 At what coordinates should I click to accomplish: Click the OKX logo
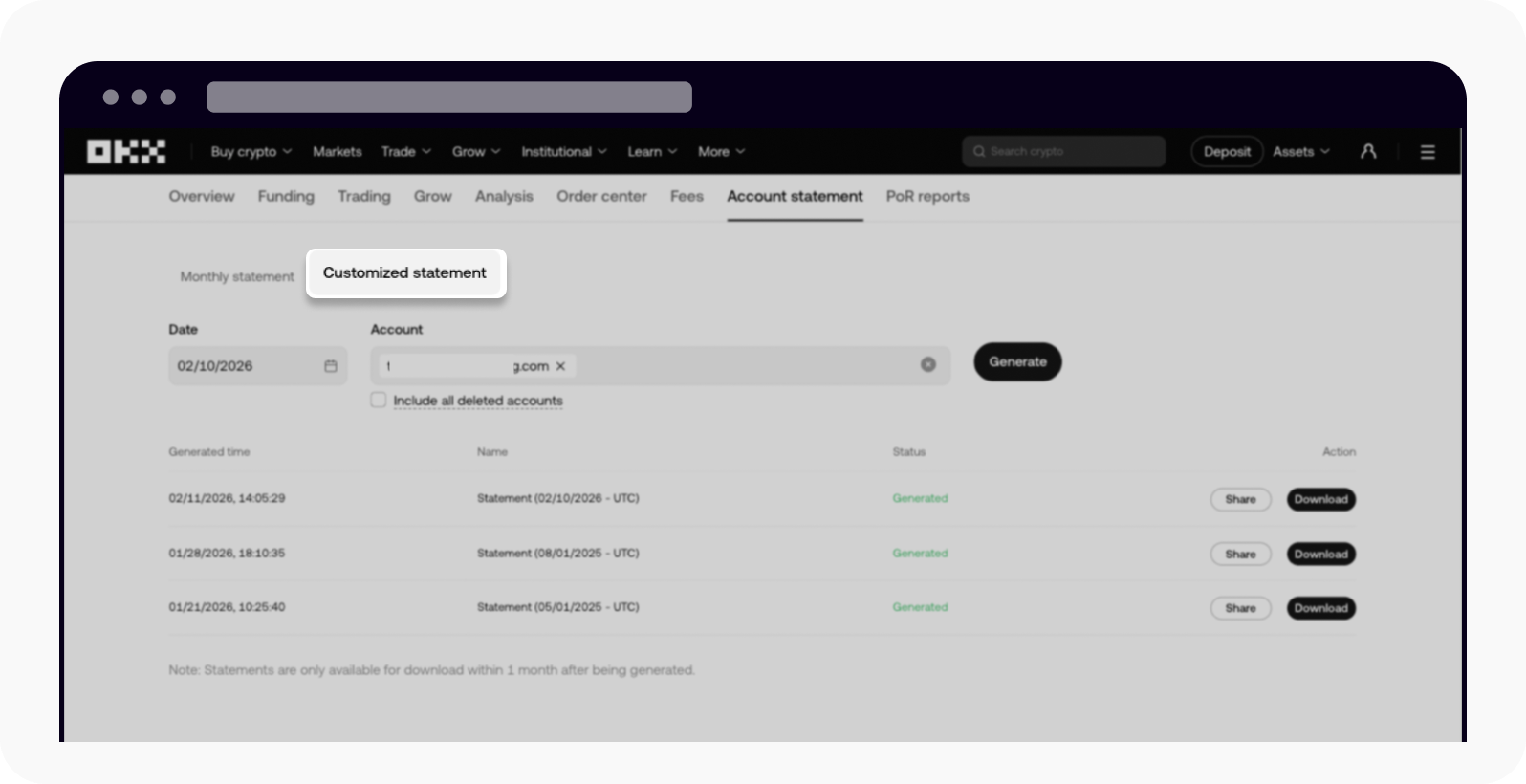click(126, 151)
